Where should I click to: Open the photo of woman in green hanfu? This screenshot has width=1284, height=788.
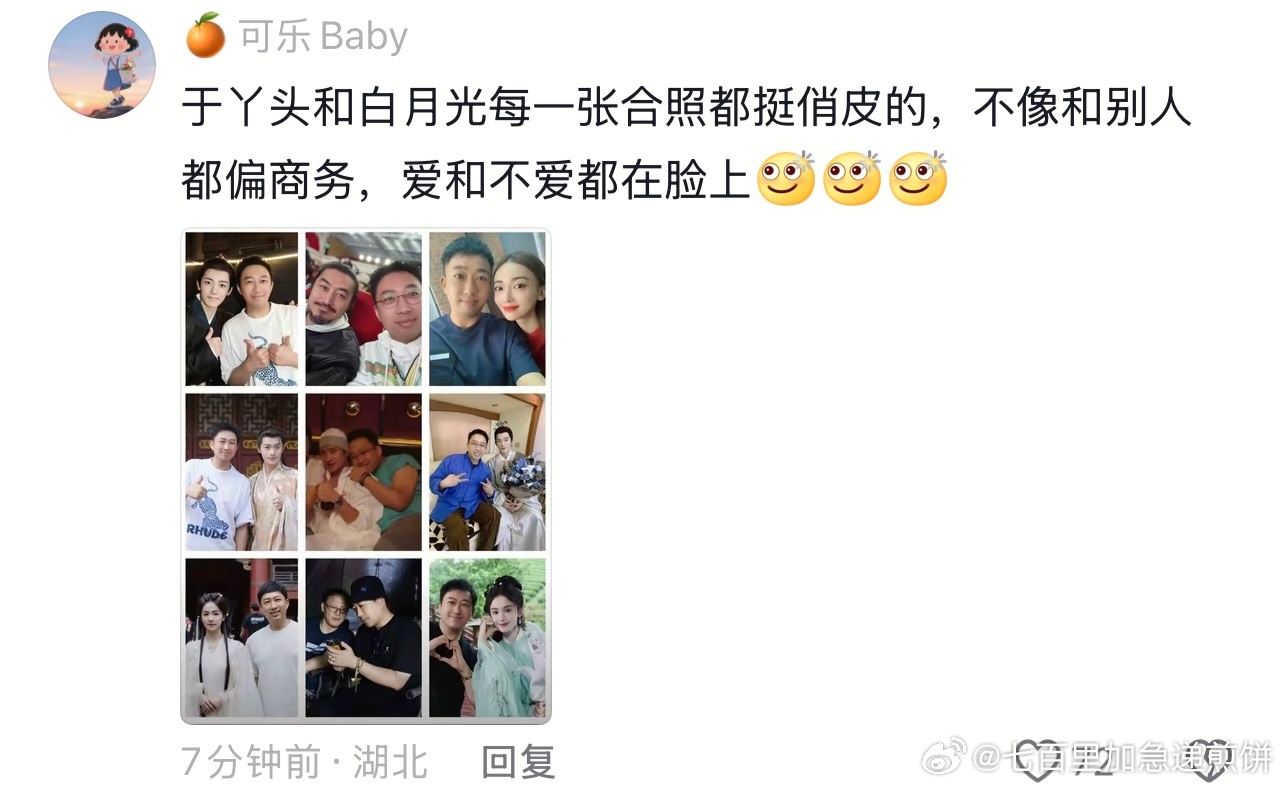(x=487, y=638)
